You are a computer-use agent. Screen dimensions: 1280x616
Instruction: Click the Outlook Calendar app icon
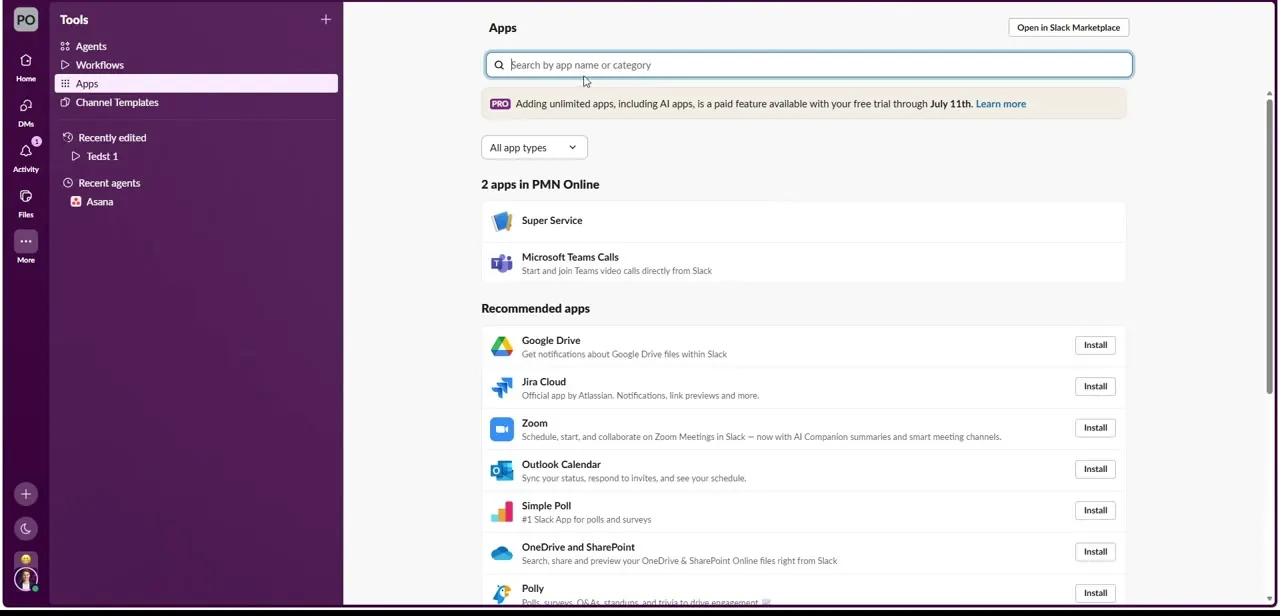(502, 470)
